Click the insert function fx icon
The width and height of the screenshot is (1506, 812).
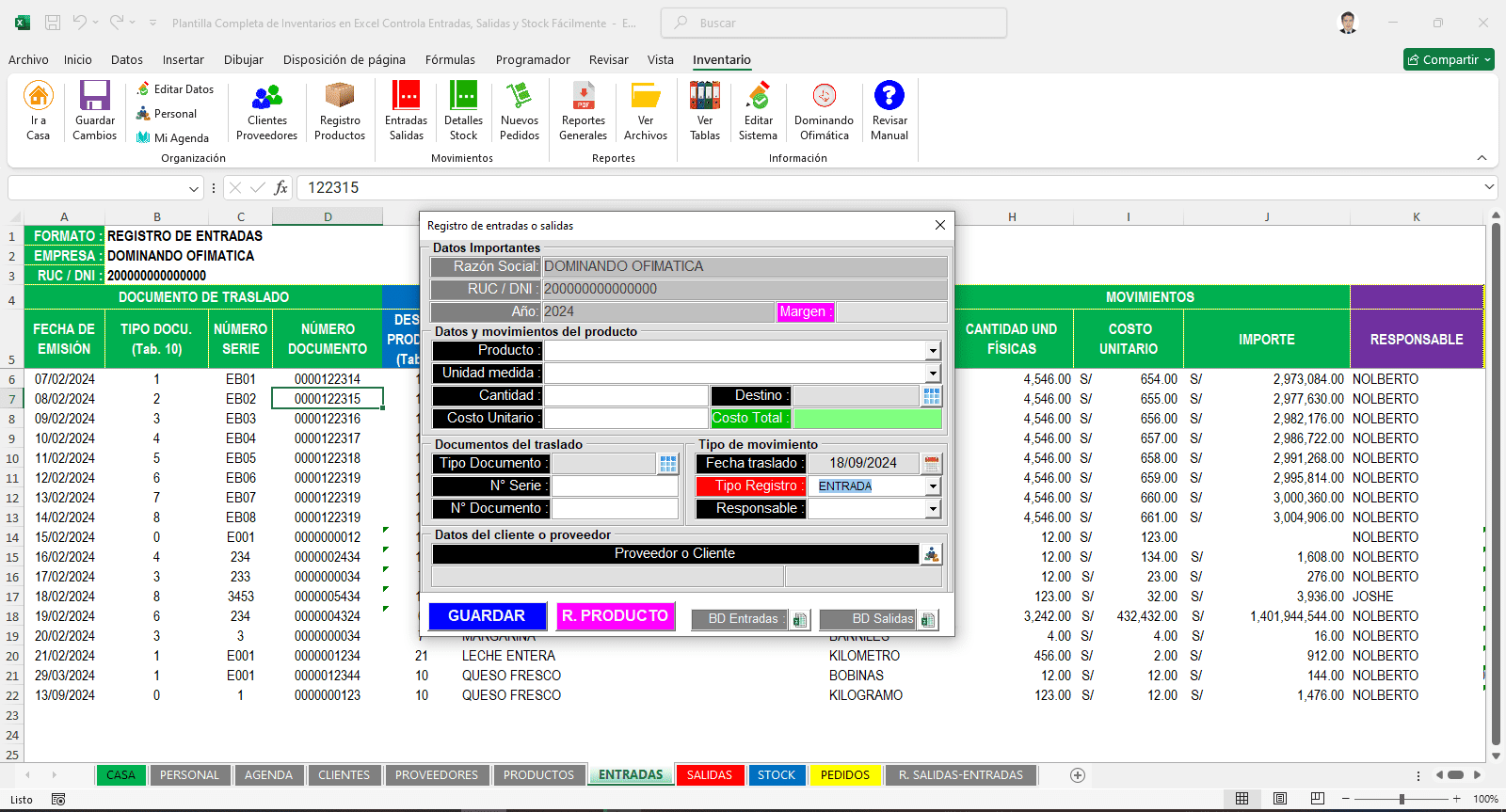pos(280,188)
